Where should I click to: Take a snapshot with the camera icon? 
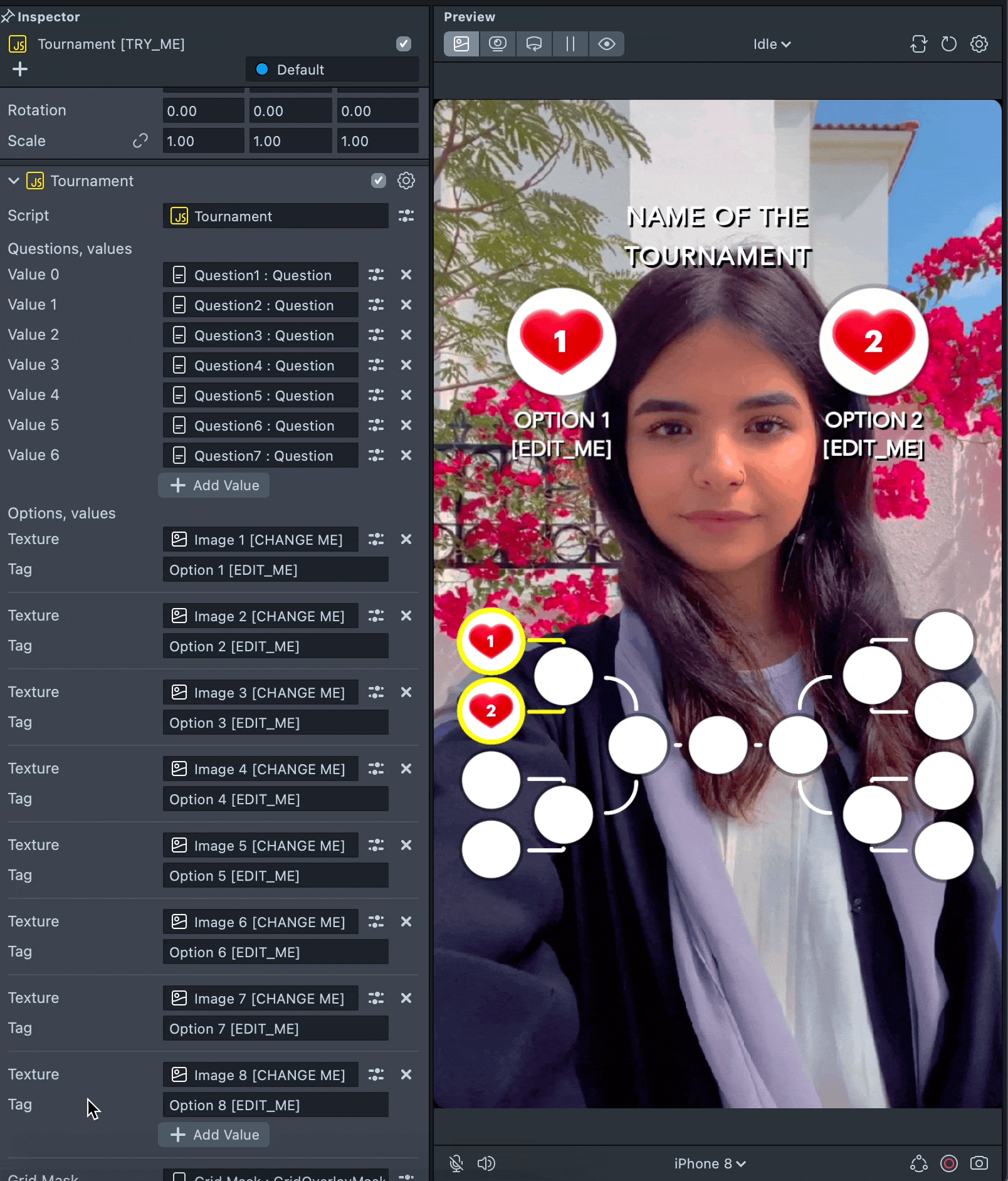(x=979, y=1163)
